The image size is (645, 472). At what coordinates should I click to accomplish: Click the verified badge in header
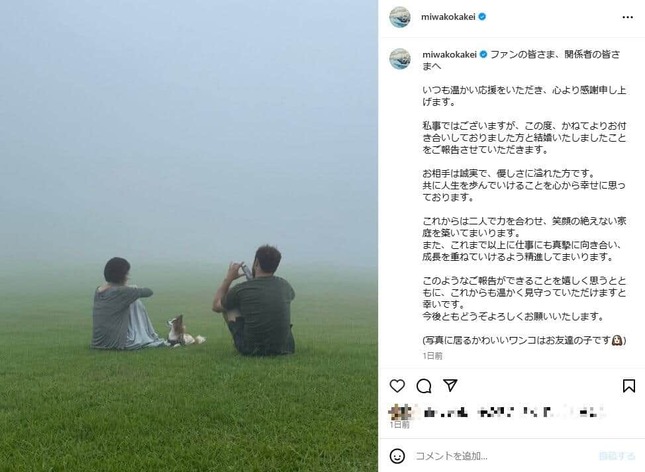483,17
